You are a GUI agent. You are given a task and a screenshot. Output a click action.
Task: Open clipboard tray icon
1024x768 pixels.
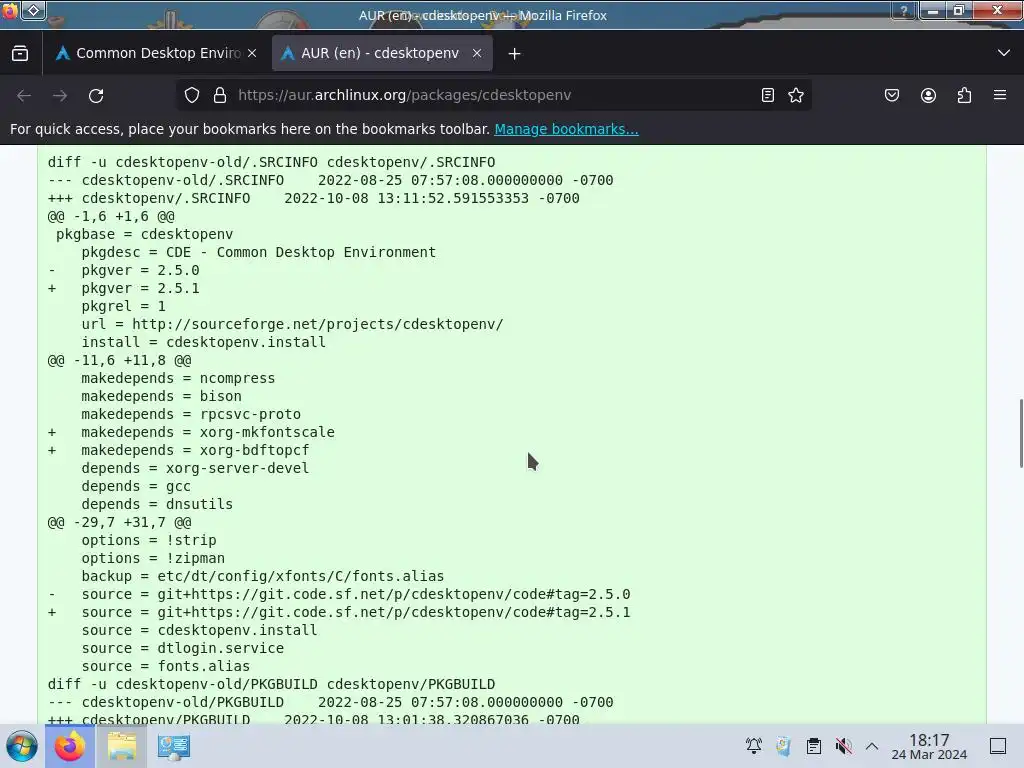813,746
